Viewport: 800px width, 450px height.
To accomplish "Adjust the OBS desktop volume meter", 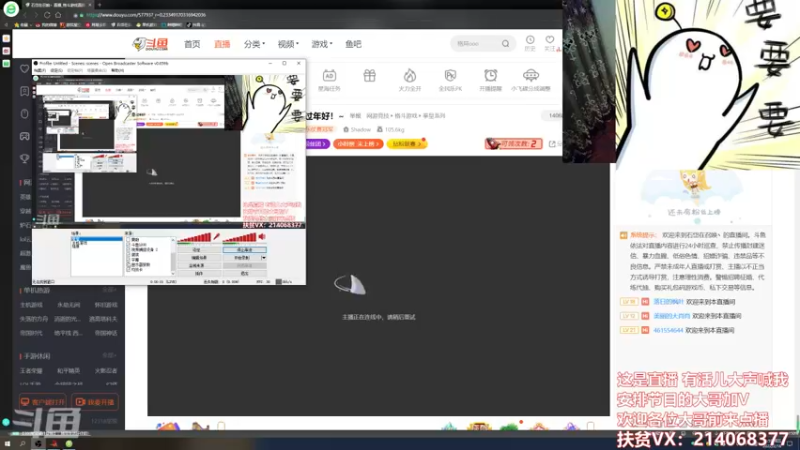I will coord(240,237).
